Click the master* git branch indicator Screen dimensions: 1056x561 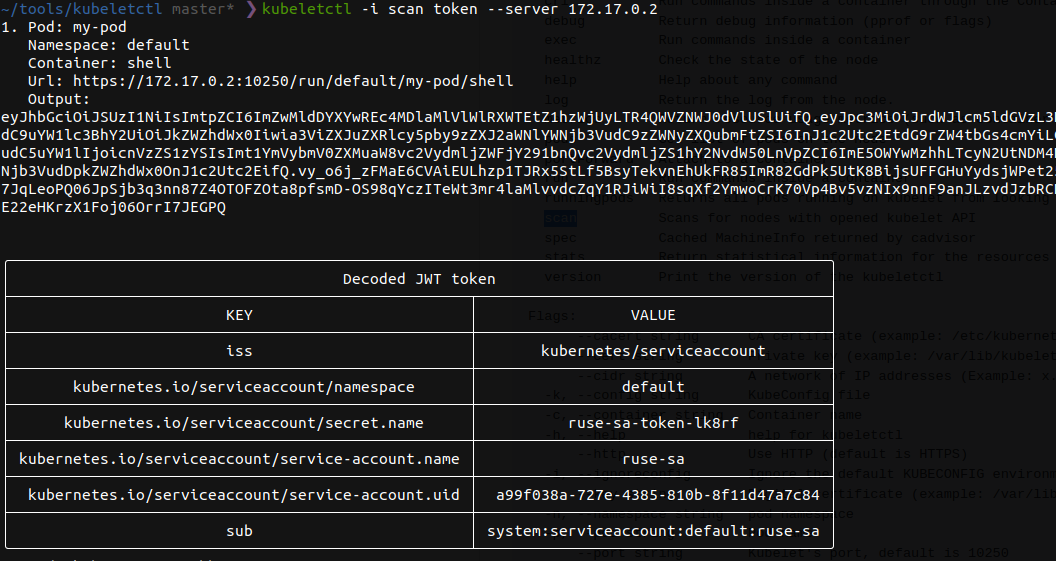click(204, 9)
